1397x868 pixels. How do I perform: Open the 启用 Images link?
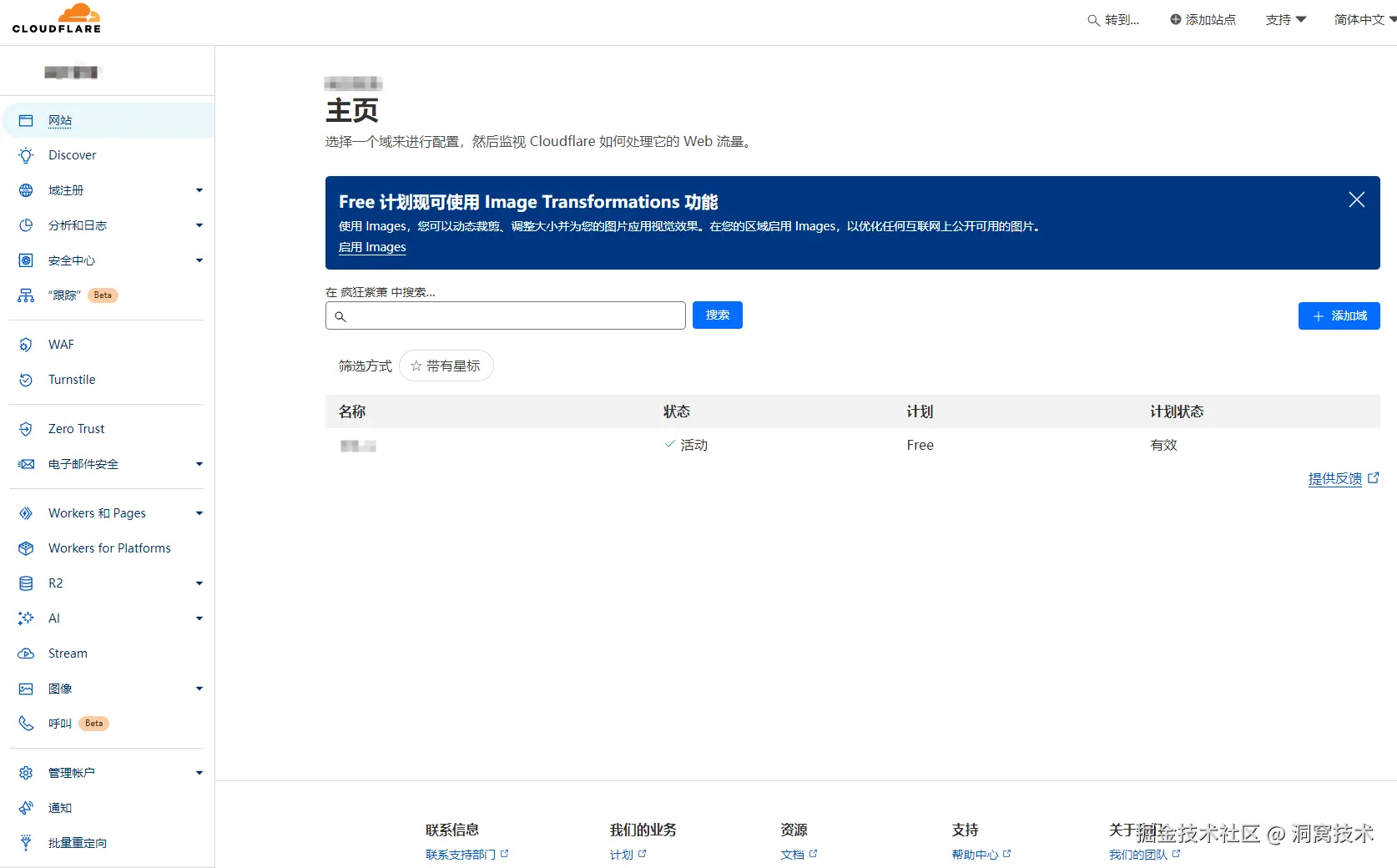(x=372, y=247)
